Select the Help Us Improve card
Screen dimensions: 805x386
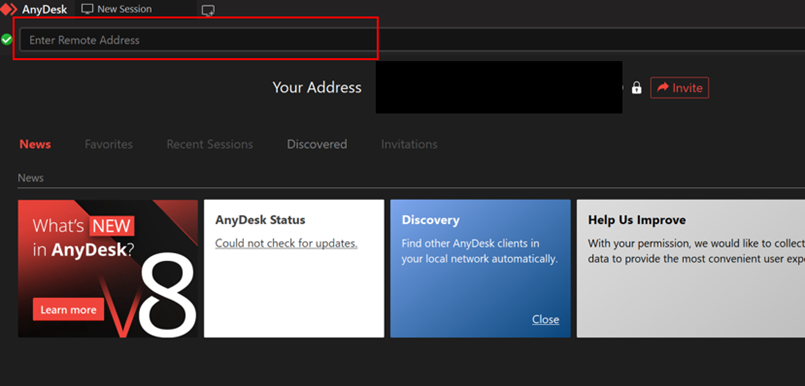(691, 268)
